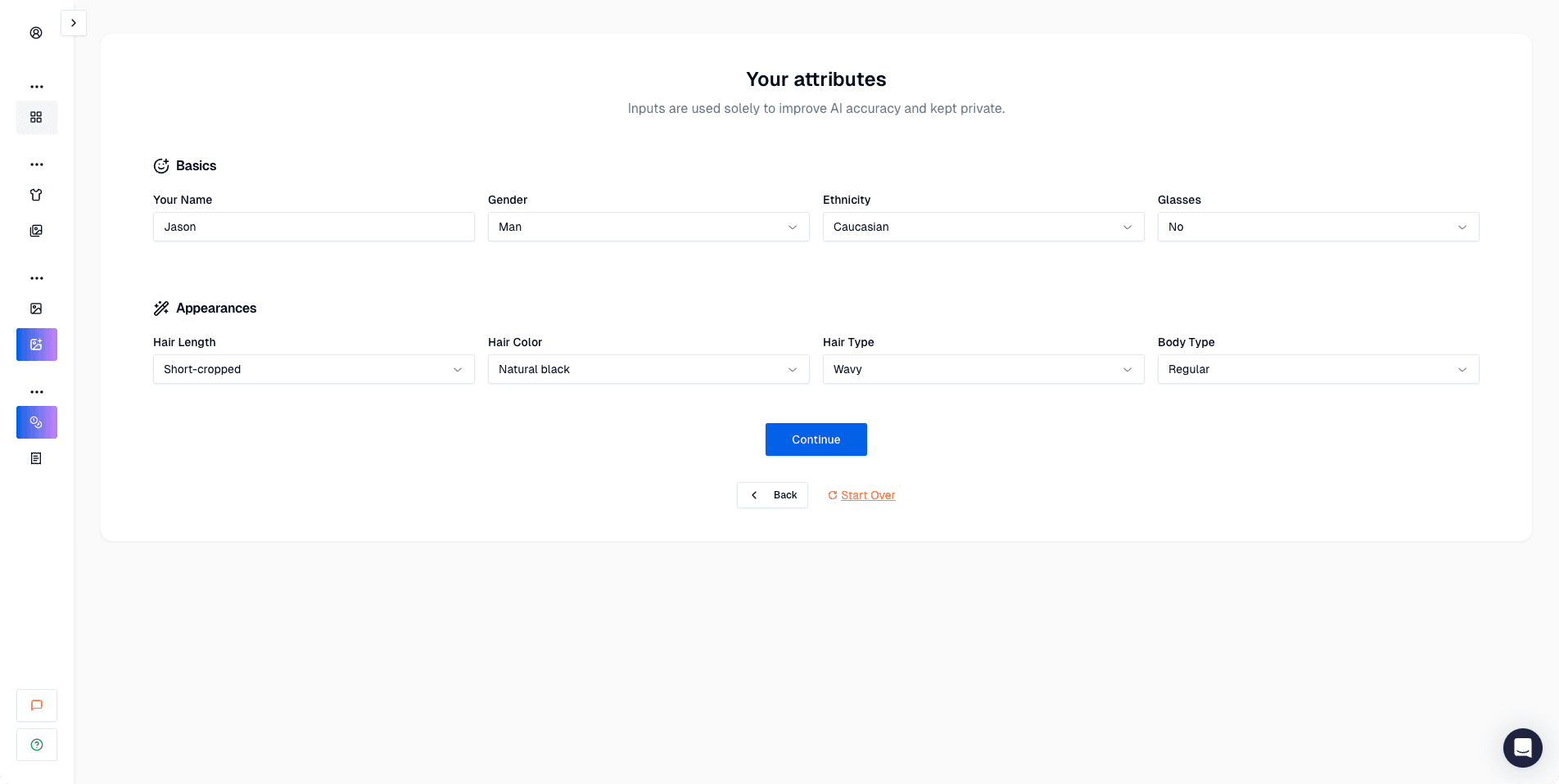Open the chat widget in bottom-right corner
This screenshot has width=1559, height=784.
pos(1522,747)
